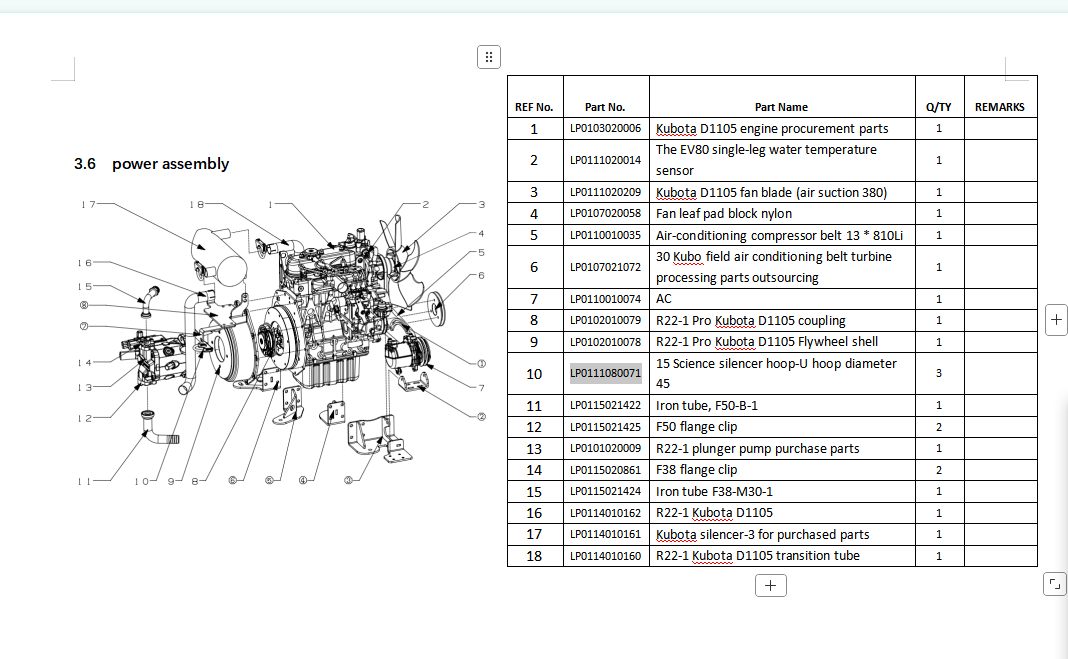Click part number LP0115021424

click(x=606, y=492)
